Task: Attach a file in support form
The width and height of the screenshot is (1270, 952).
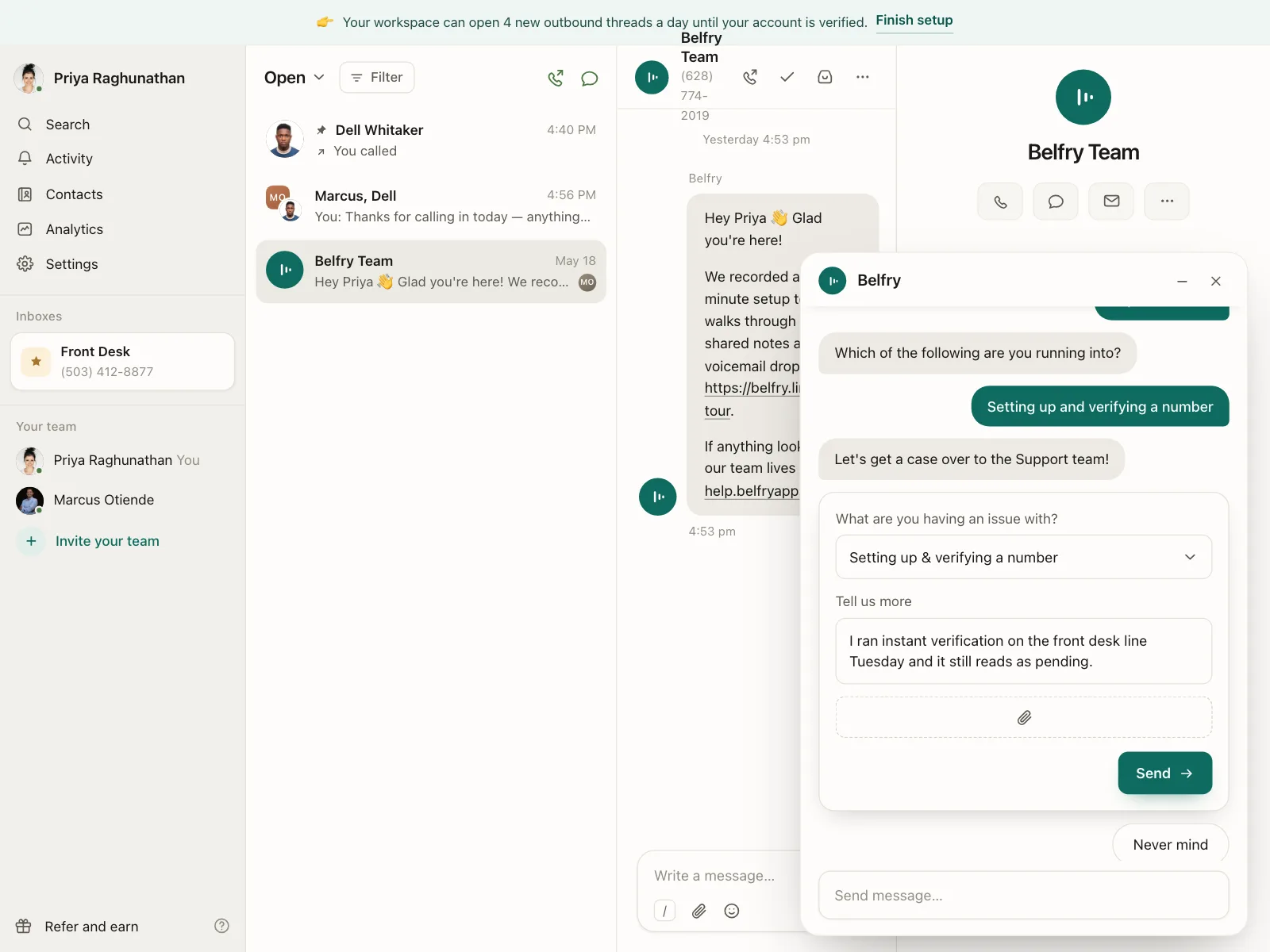Action: 1024,718
